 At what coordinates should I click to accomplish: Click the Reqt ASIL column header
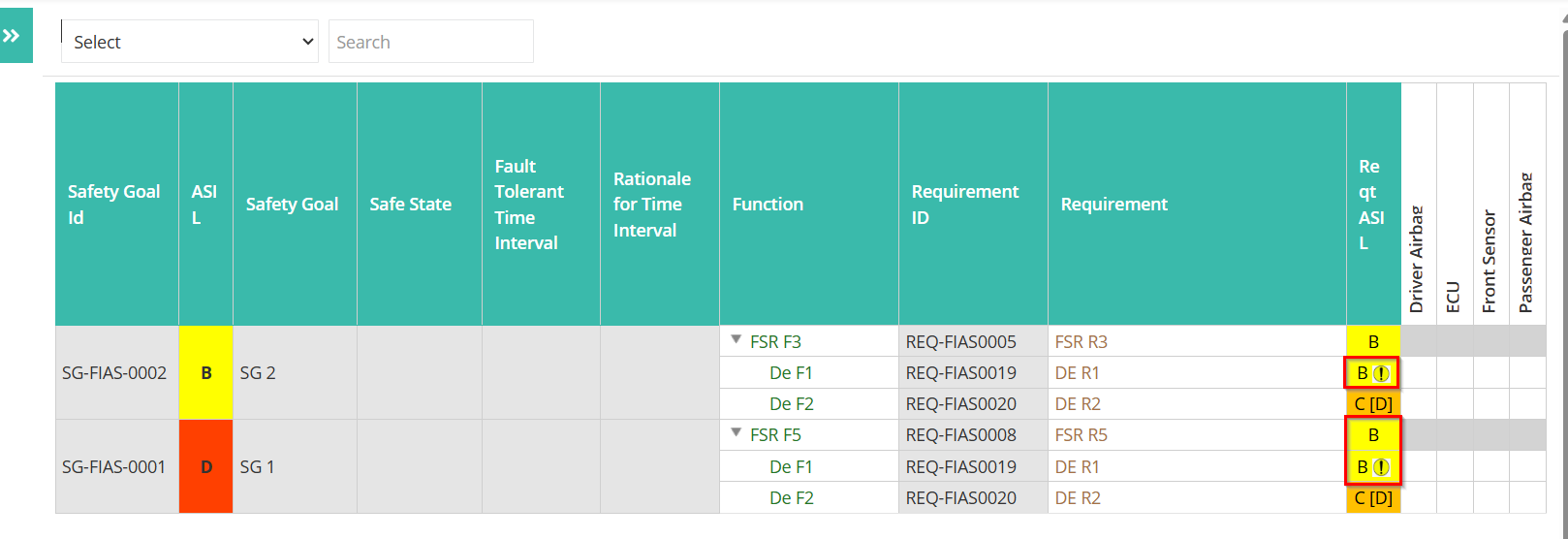tap(1373, 204)
